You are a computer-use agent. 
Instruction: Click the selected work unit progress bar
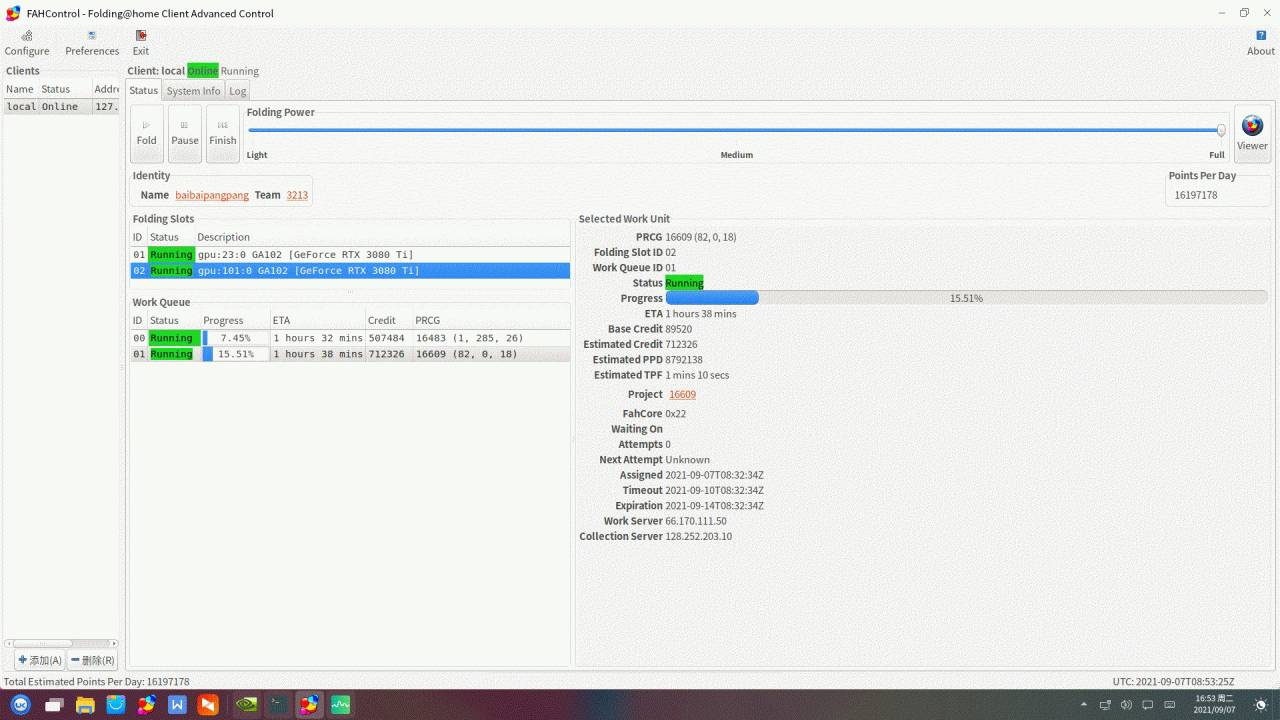pos(966,298)
